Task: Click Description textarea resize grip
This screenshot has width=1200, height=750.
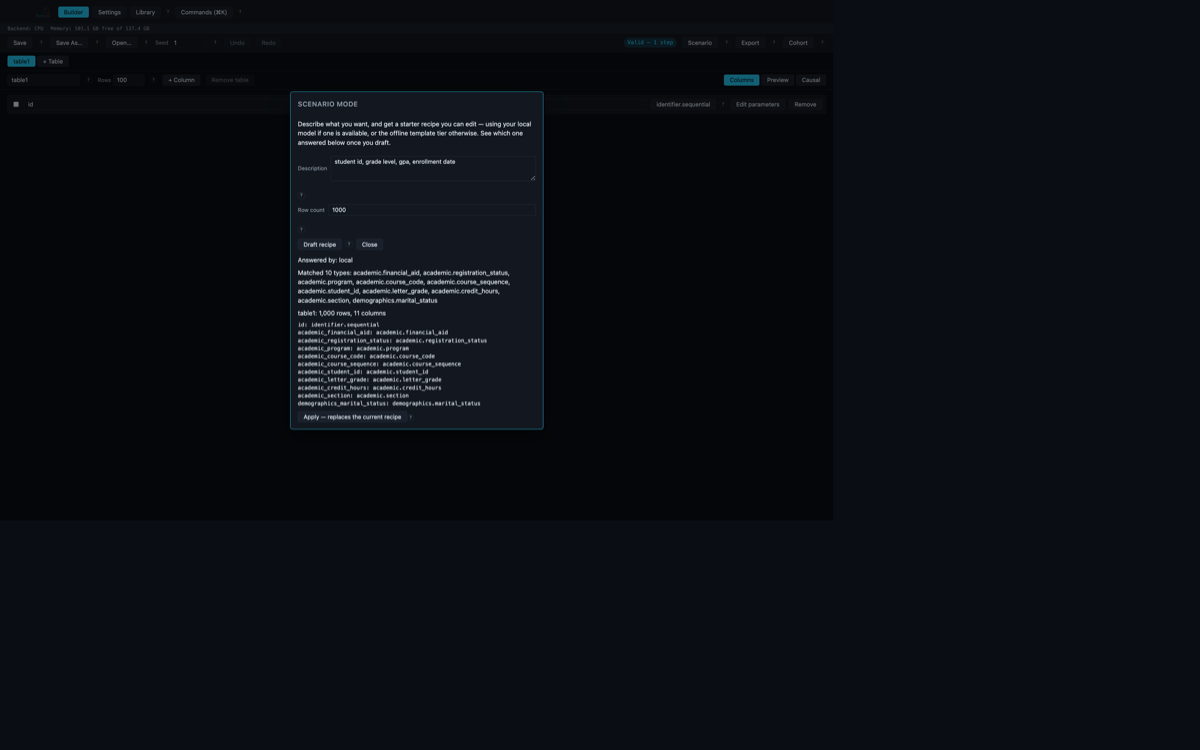Action: coord(532,178)
